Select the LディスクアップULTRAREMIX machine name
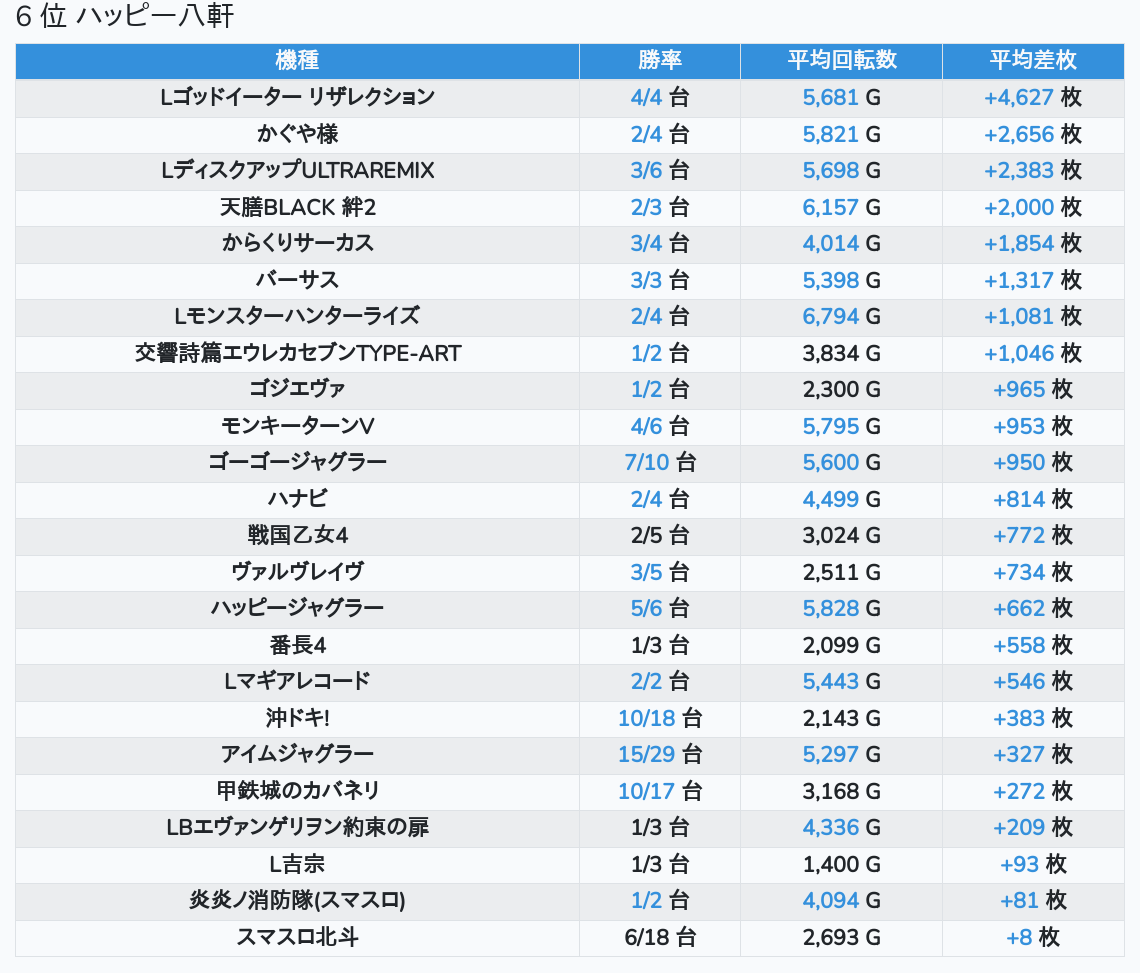Screen dimensions: 1140x973 point(297,171)
